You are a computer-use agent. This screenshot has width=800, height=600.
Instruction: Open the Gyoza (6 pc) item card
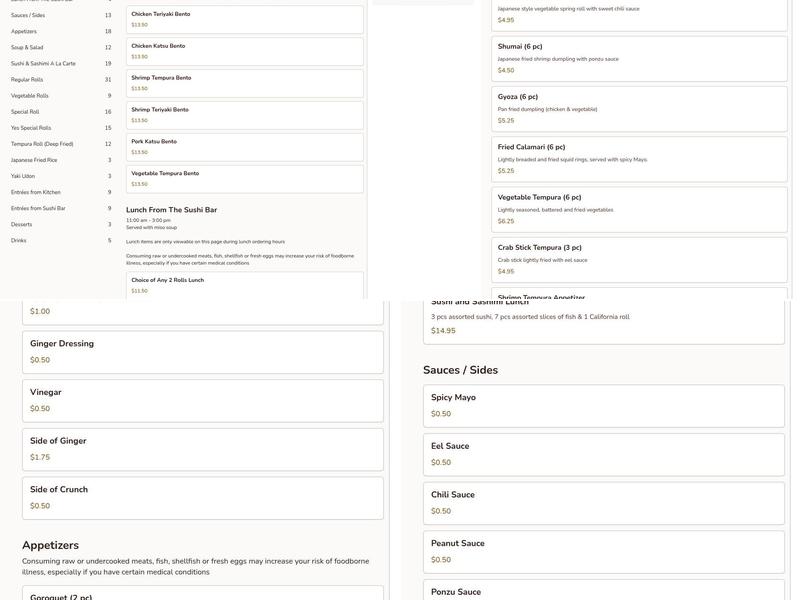pyautogui.click(x=639, y=108)
